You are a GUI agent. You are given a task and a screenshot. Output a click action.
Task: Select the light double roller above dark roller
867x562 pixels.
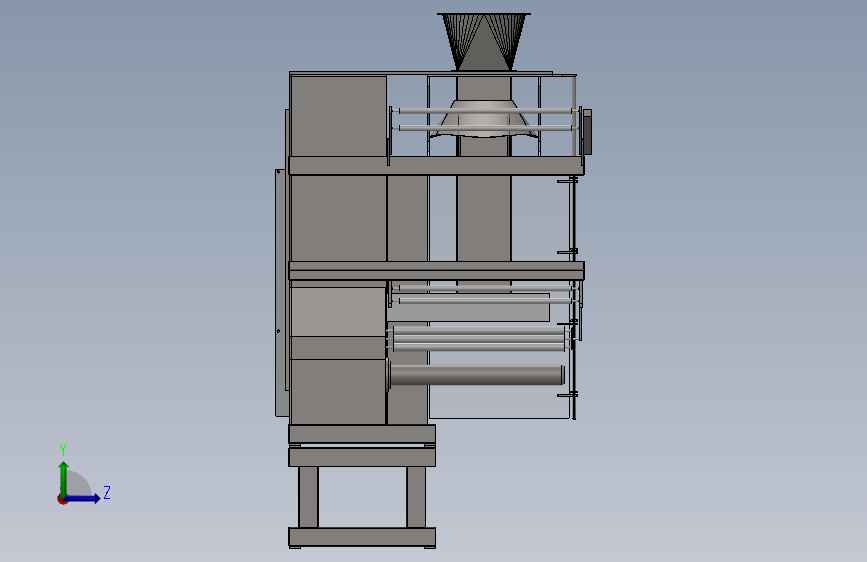click(479, 338)
